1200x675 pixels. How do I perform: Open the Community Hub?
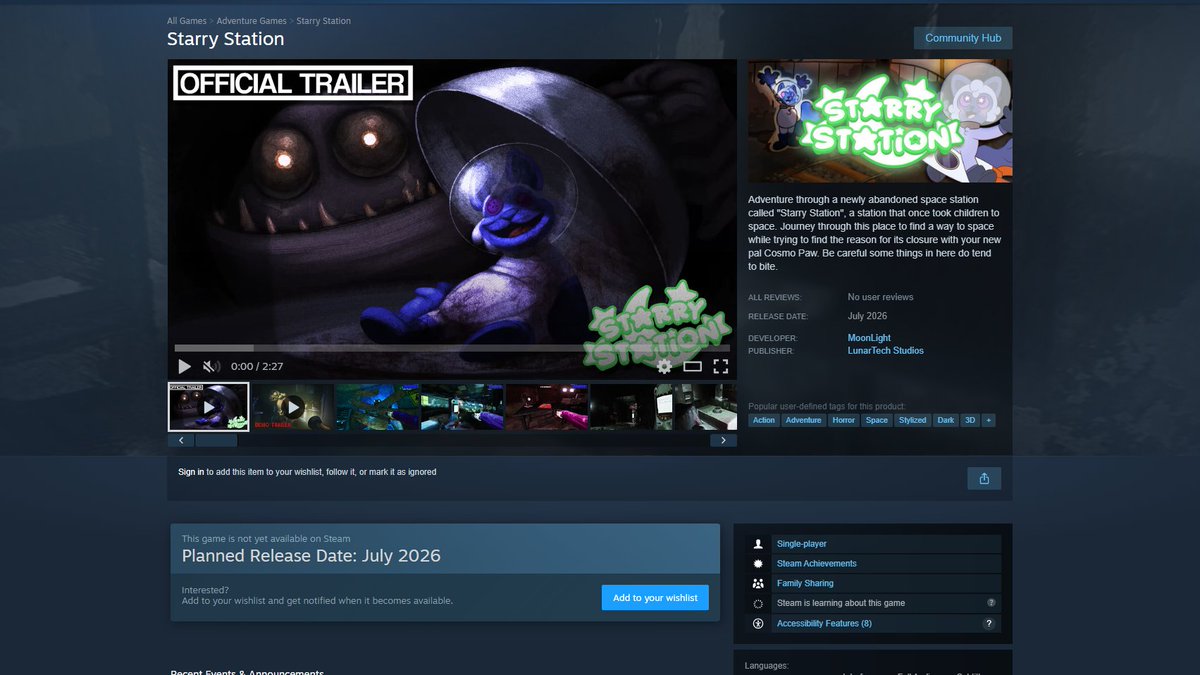963,38
